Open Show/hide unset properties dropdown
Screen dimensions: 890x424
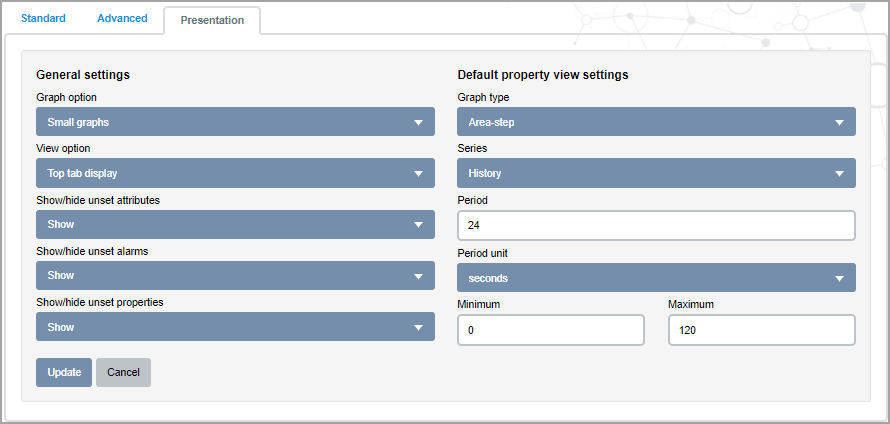pyautogui.click(x=235, y=327)
